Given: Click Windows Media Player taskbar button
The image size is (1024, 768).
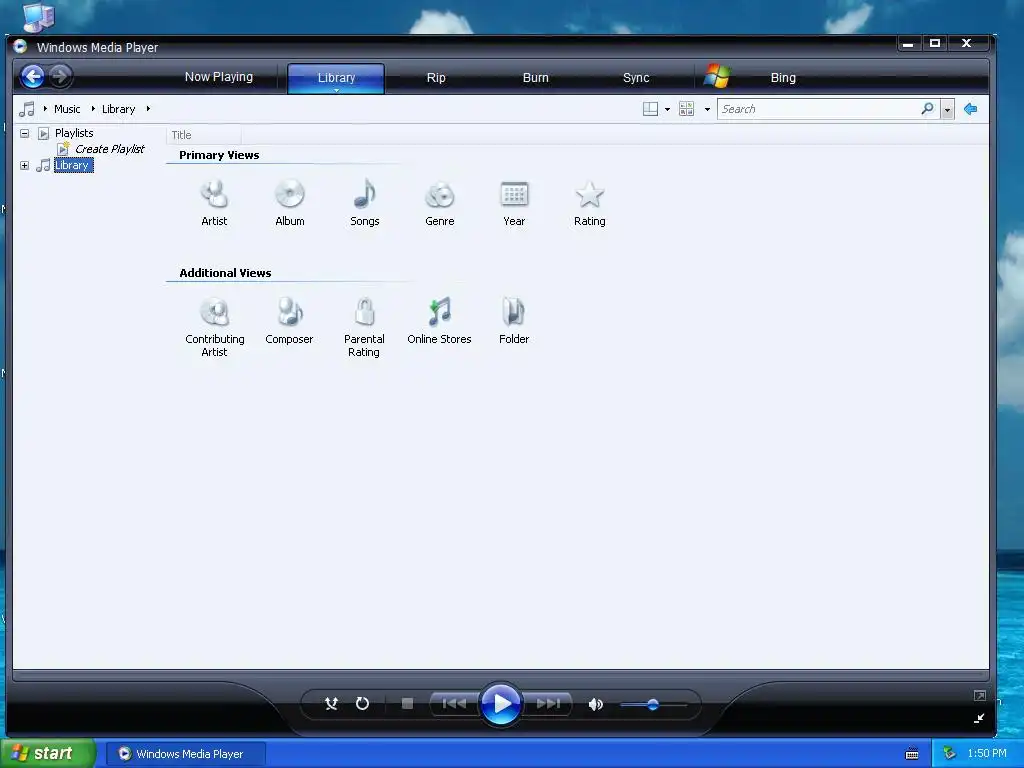Looking at the screenshot, I should [x=185, y=754].
